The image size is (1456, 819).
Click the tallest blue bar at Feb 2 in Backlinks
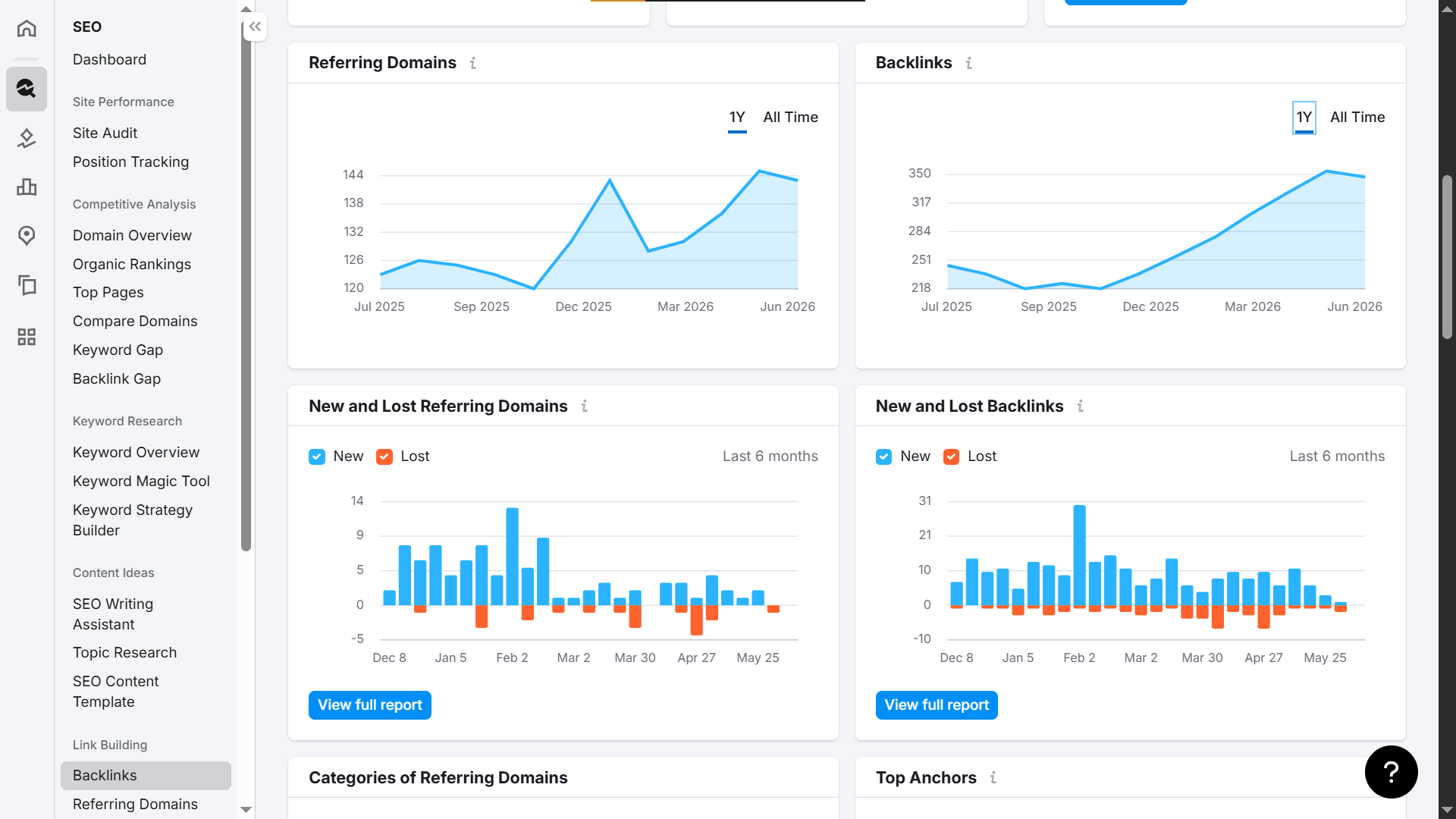(x=1079, y=555)
